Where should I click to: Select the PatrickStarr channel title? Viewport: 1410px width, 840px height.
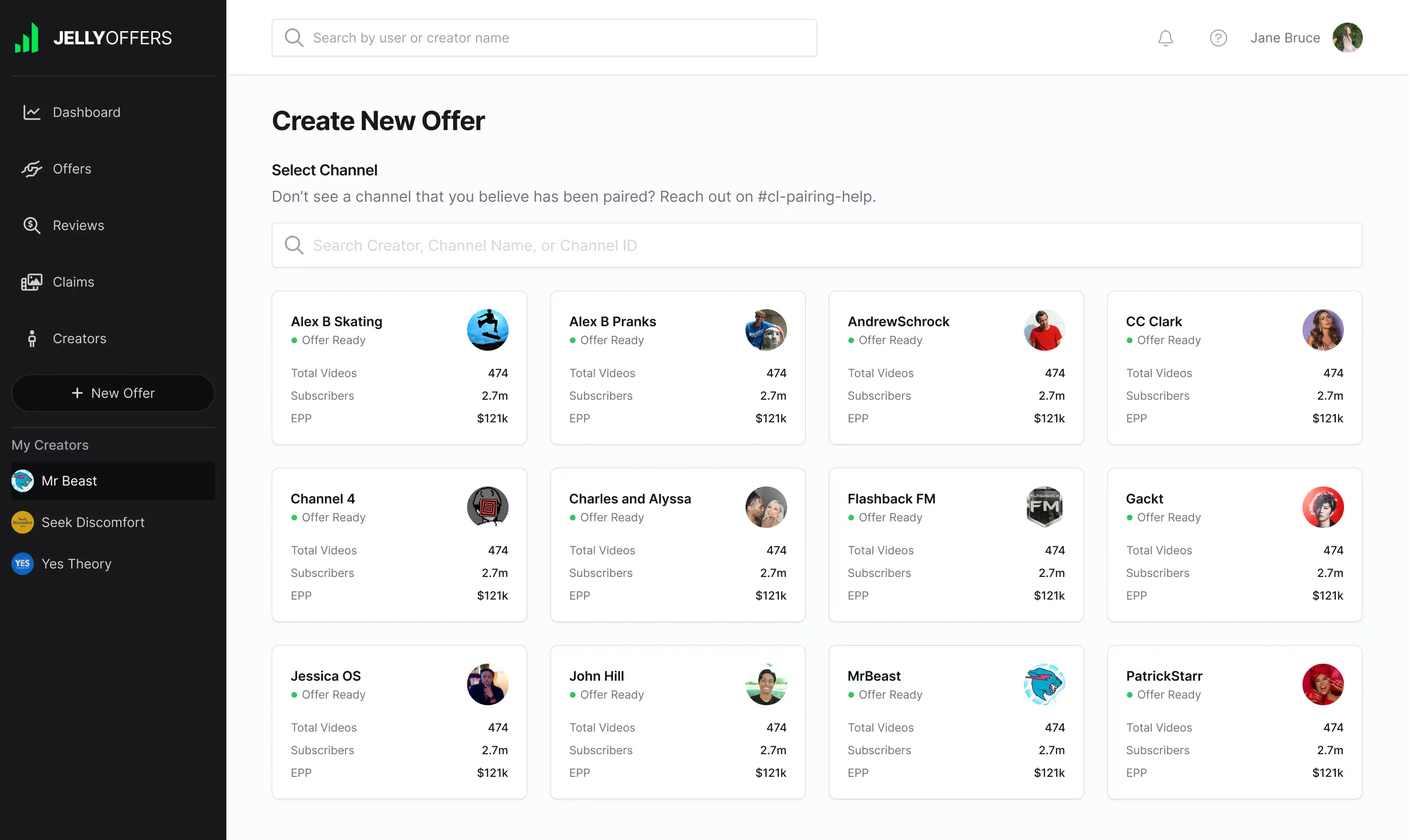click(1164, 676)
